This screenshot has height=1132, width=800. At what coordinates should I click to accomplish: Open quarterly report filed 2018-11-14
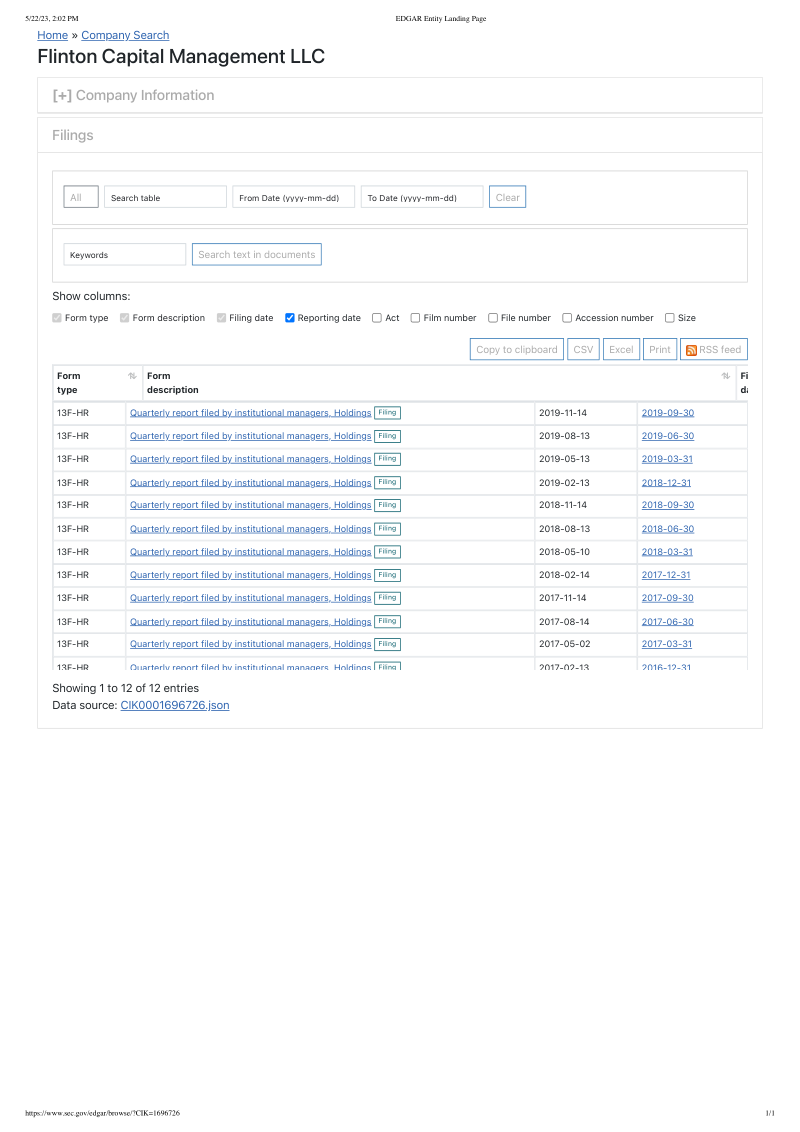[x=251, y=505]
